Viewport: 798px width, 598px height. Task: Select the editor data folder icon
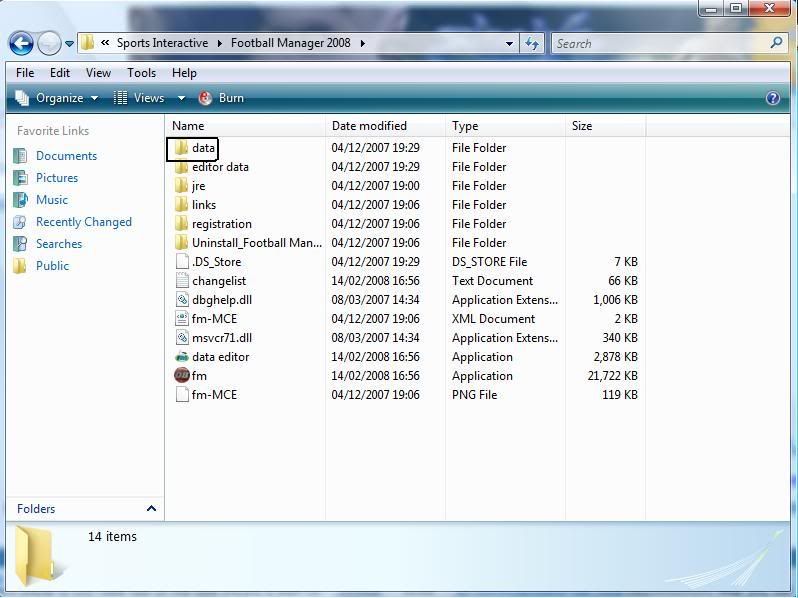click(181, 167)
